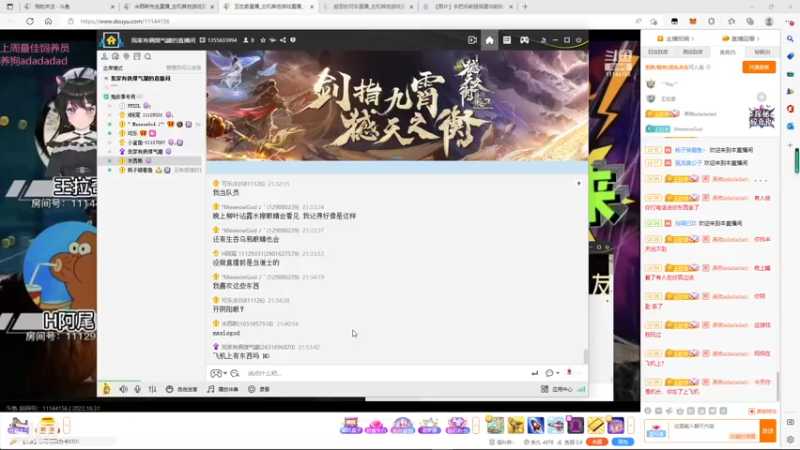
Task: Open the game controller emoji dropdown in chat input
Action: click(218, 373)
